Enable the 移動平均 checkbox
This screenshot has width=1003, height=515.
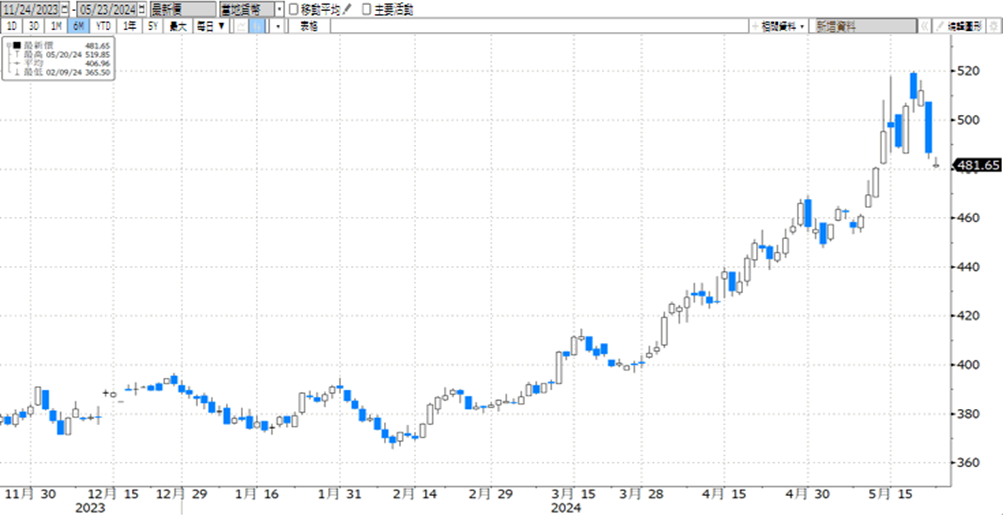point(293,10)
